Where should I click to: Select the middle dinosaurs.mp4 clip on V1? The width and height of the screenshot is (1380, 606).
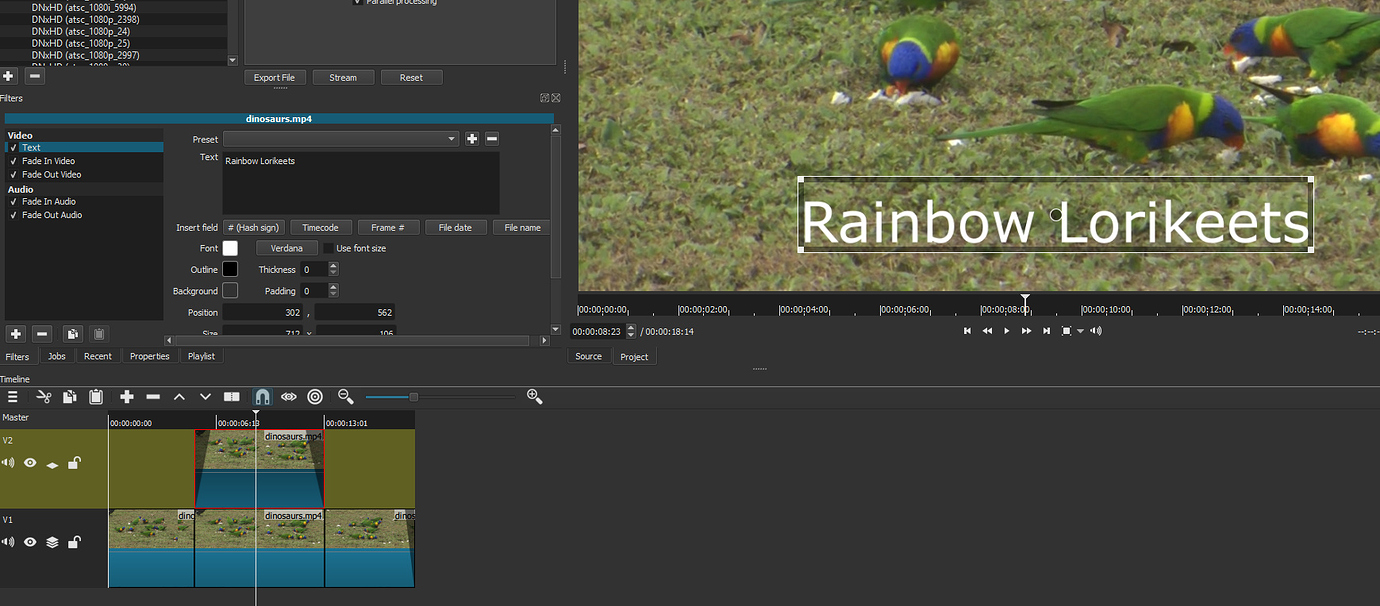pos(259,548)
